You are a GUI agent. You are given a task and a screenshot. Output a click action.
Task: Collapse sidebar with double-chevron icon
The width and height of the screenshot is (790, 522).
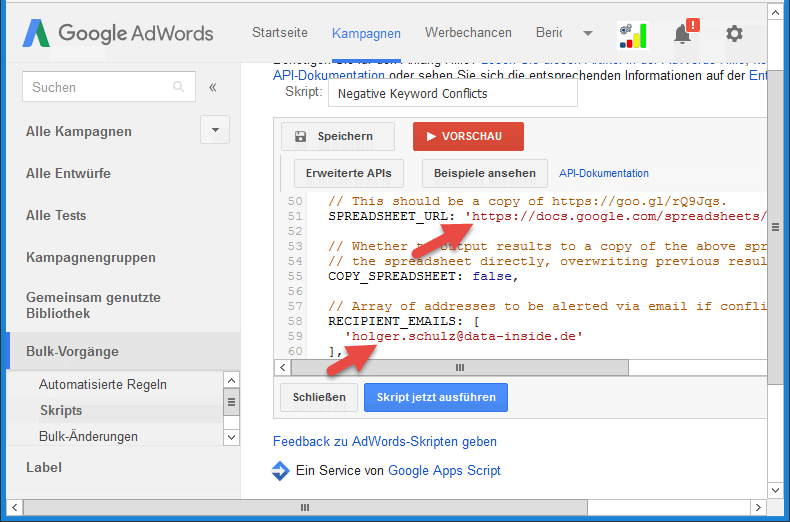point(212,88)
